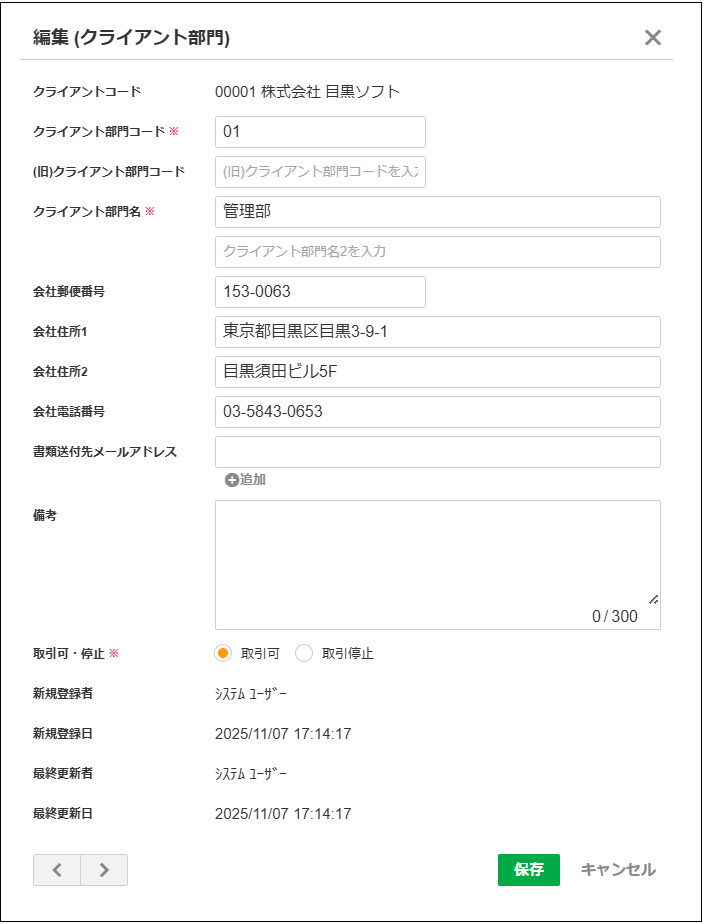Click the クライアント部門名2 placeholder field

(x=435, y=251)
